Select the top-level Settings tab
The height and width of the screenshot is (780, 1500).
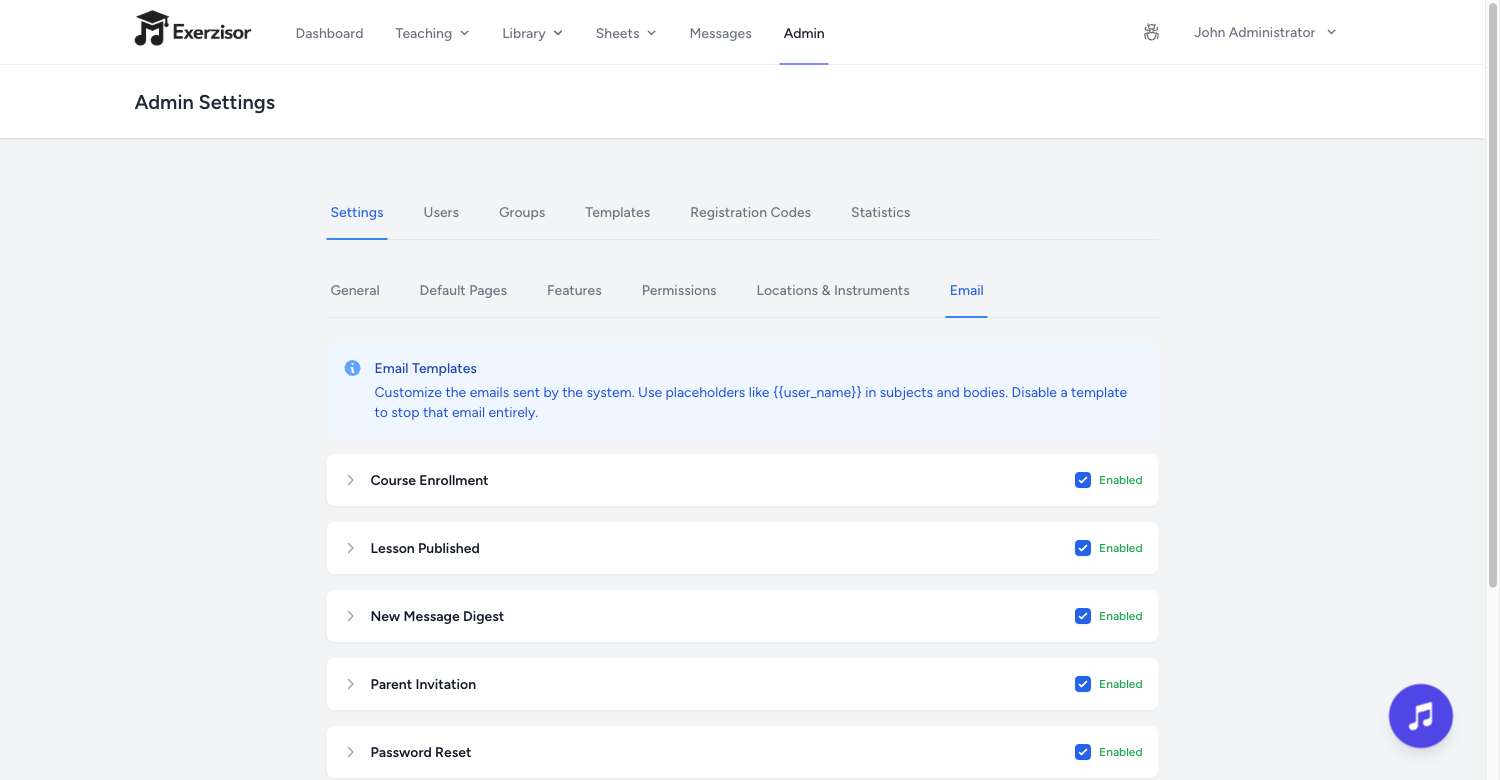click(357, 212)
